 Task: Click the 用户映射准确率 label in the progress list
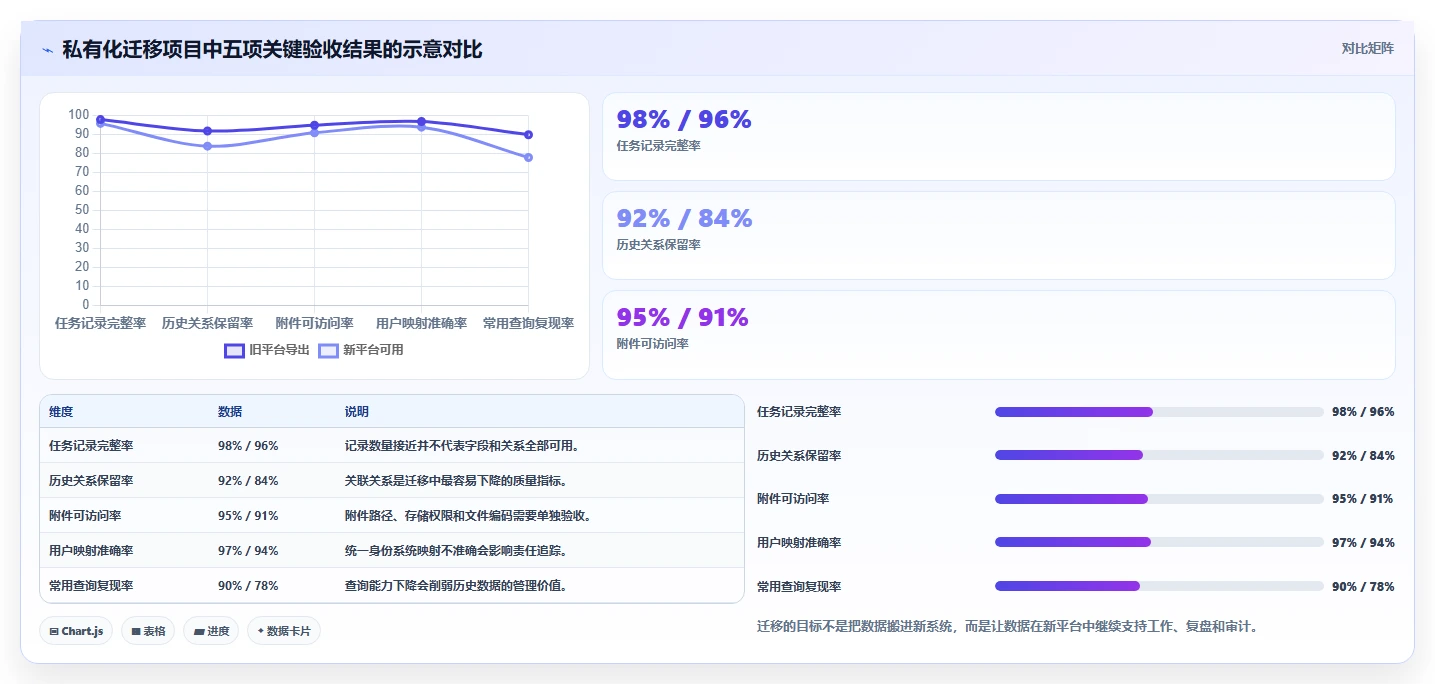tap(799, 543)
